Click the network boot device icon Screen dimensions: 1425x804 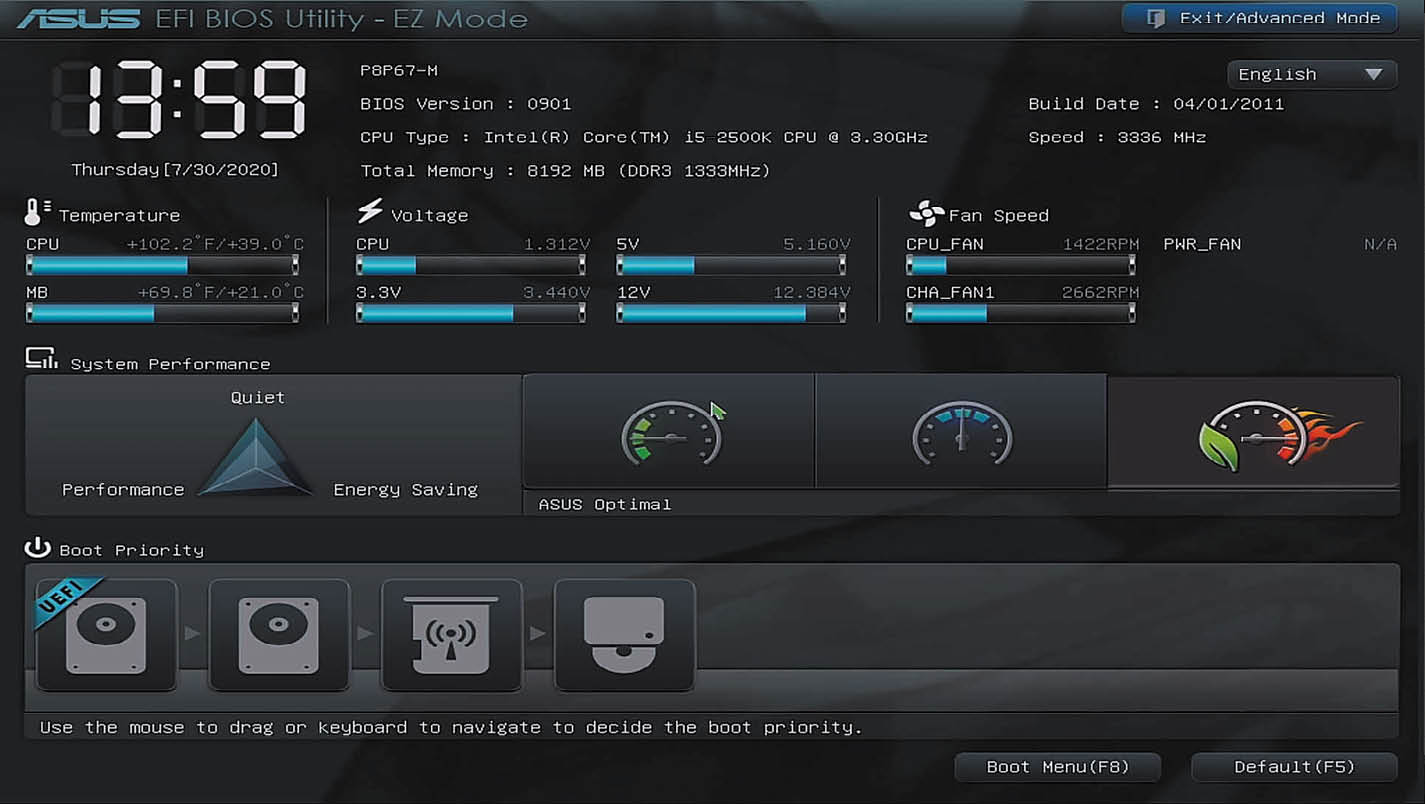click(x=451, y=634)
